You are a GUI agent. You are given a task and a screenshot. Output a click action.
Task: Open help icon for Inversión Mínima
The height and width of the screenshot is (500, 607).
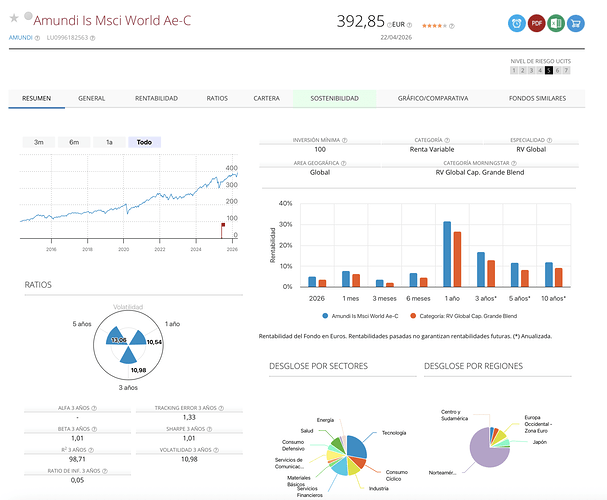(x=345, y=140)
